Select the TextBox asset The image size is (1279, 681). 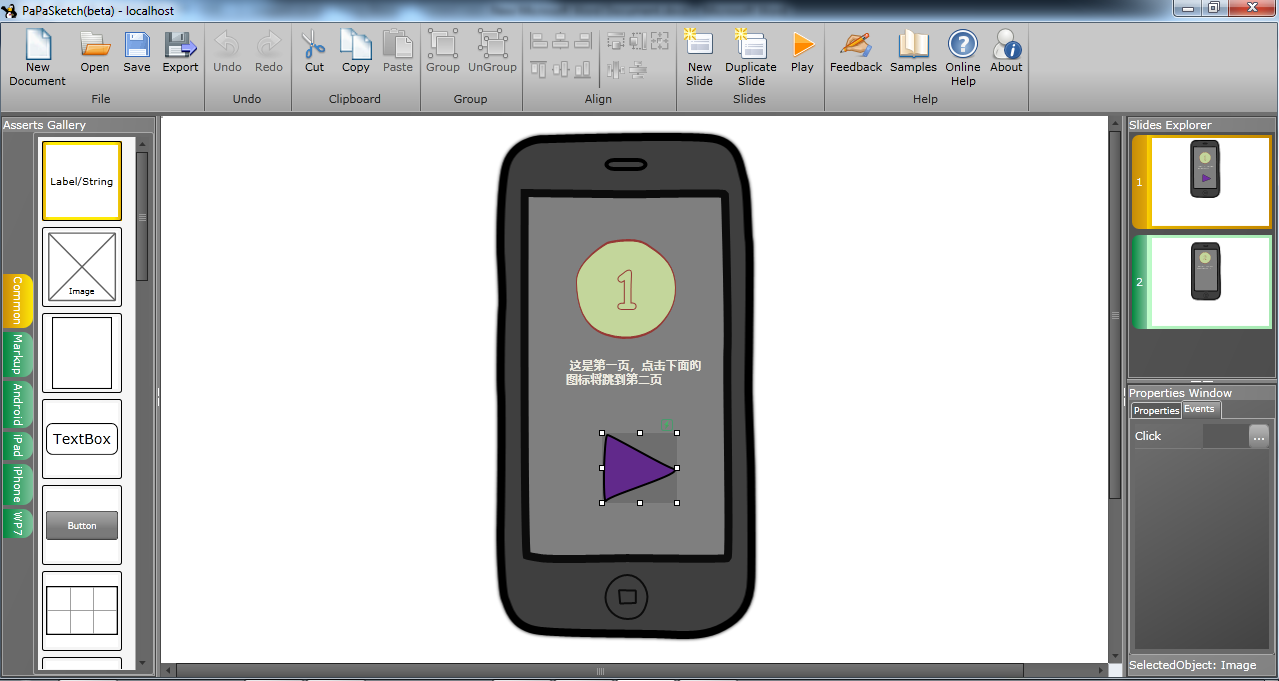82,439
